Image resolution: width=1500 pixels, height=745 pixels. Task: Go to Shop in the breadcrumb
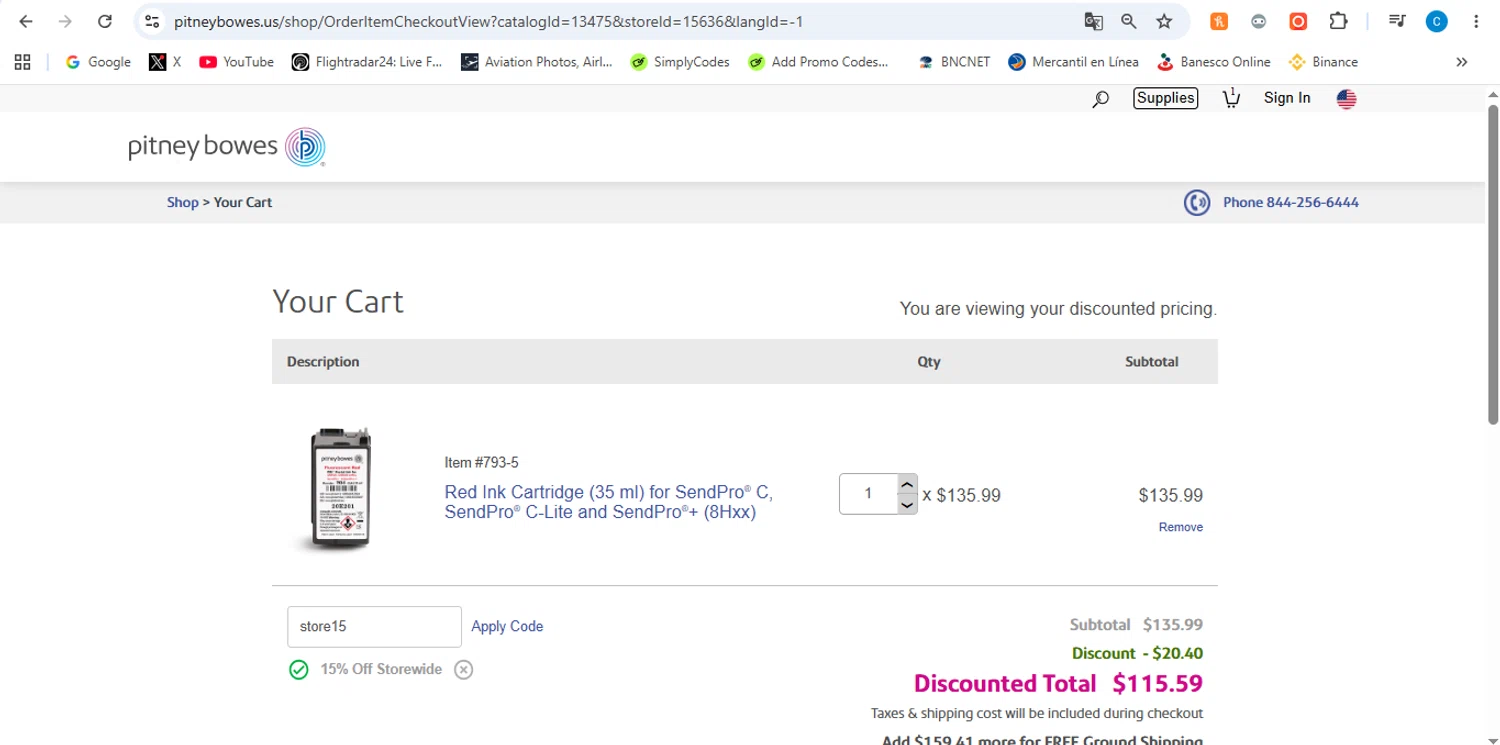pyautogui.click(x=182, y=202)
